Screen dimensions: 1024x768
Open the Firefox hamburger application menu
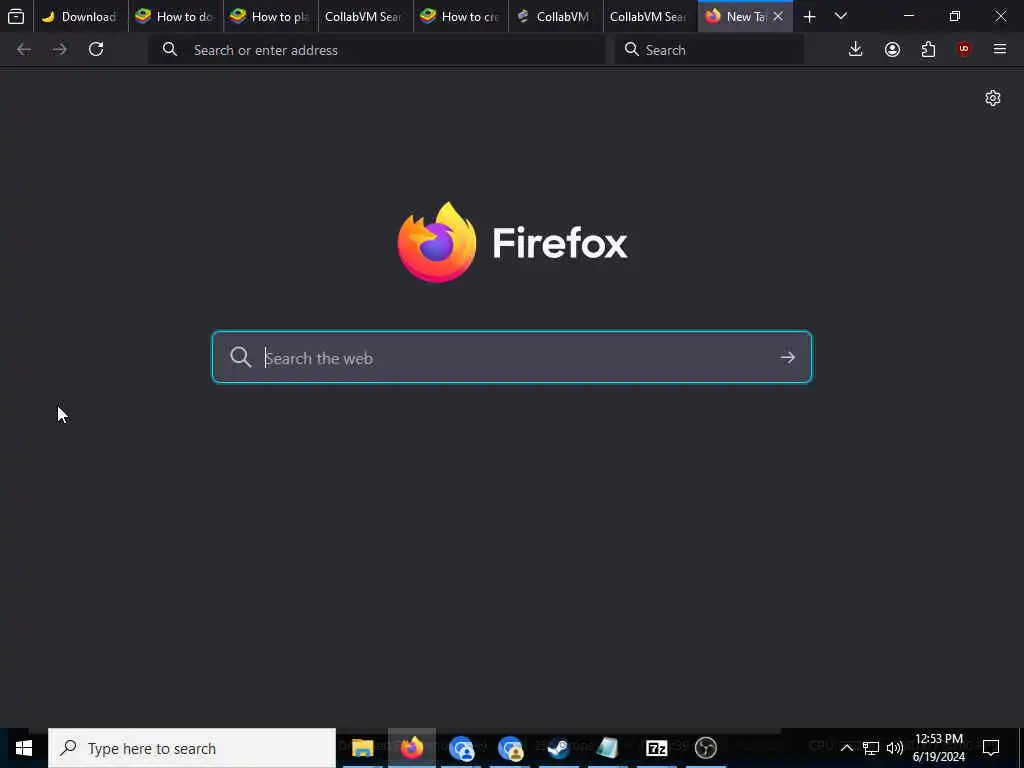tap(1000, 49)
